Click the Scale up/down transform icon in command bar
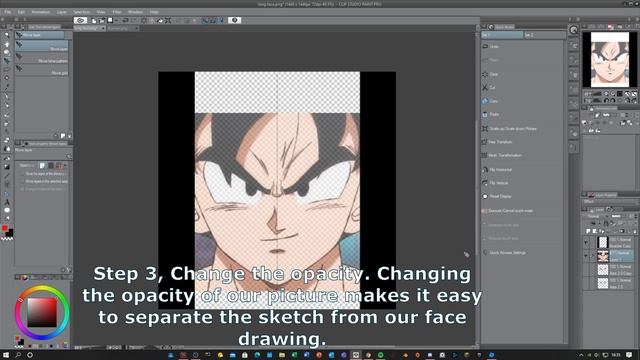640x360 pixels. (x=168, y=20)
